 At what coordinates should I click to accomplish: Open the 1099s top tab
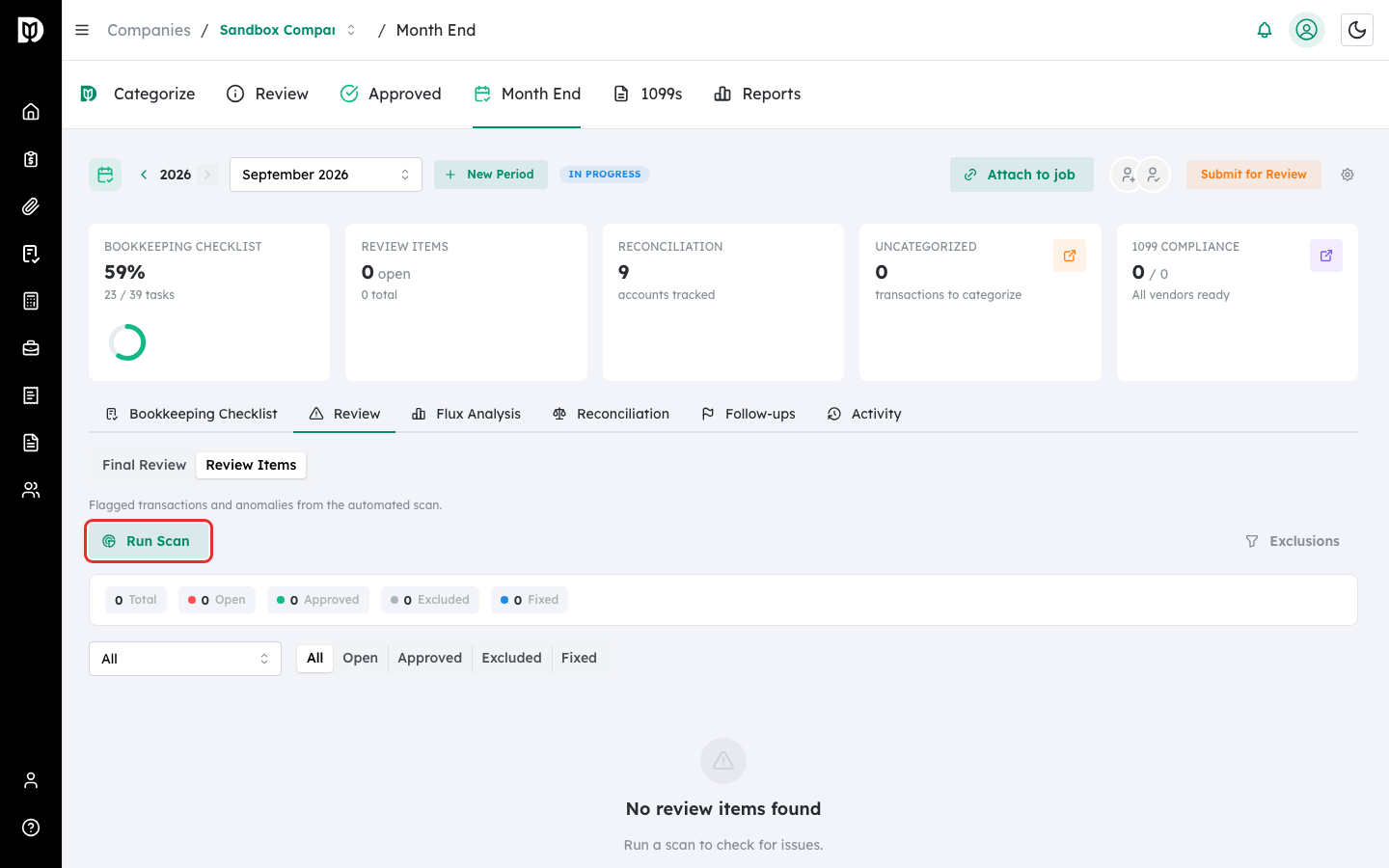coord(648,94)
